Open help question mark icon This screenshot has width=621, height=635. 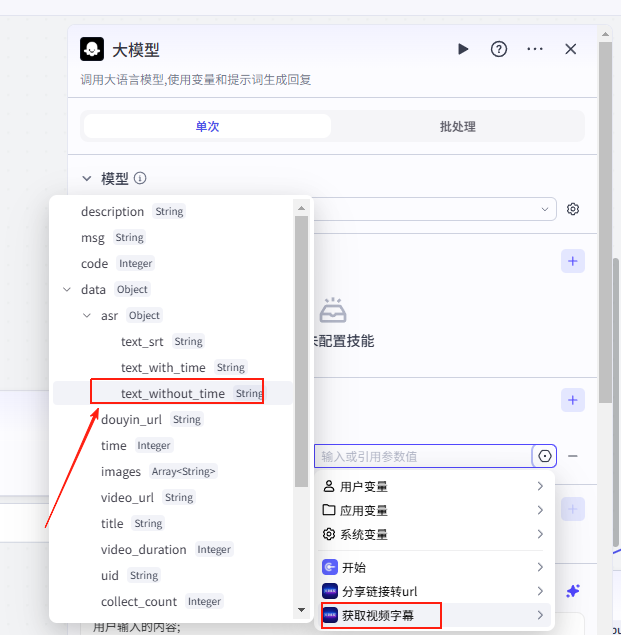click(x=498, y=49)
